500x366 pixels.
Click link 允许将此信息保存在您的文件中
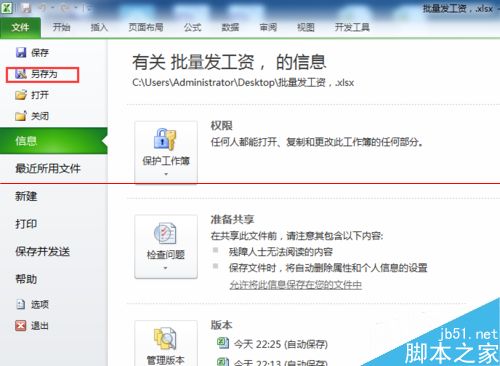click(x=296, y=285)
